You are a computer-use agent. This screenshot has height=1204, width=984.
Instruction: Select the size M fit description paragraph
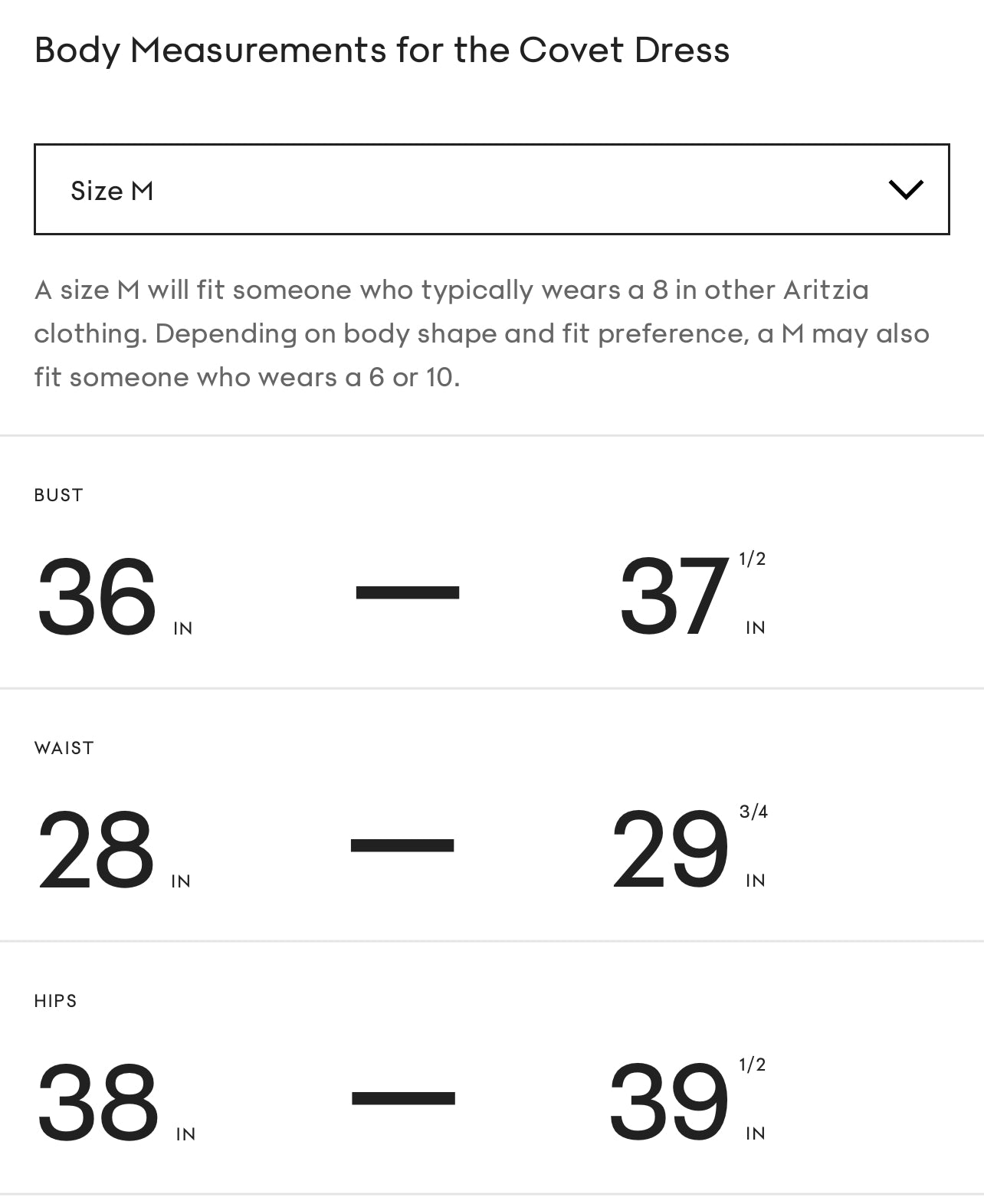coord(481,333)
